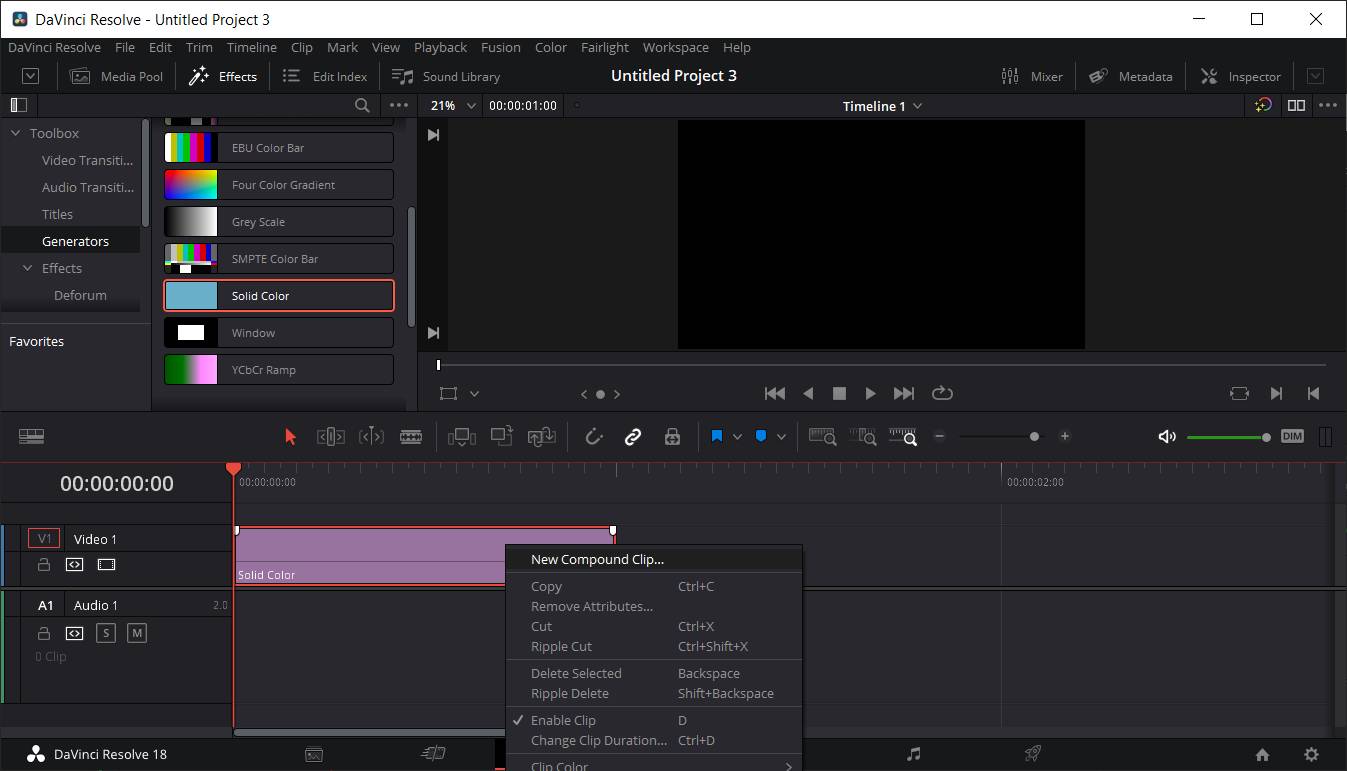The image size is (1347, 771).
Task: Open transform overlay mode dropdown arrow
Action: click(x=474, y=394)
